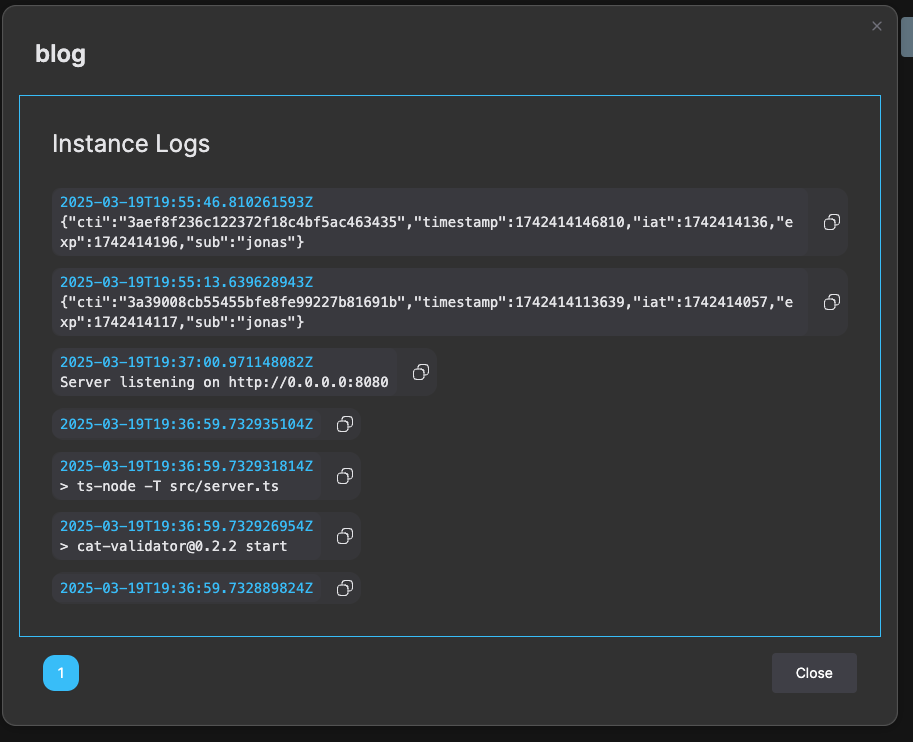Click 'Server listening on http://0.0.0.0:8080' text
913x742 pixels.
coord(224,382)
